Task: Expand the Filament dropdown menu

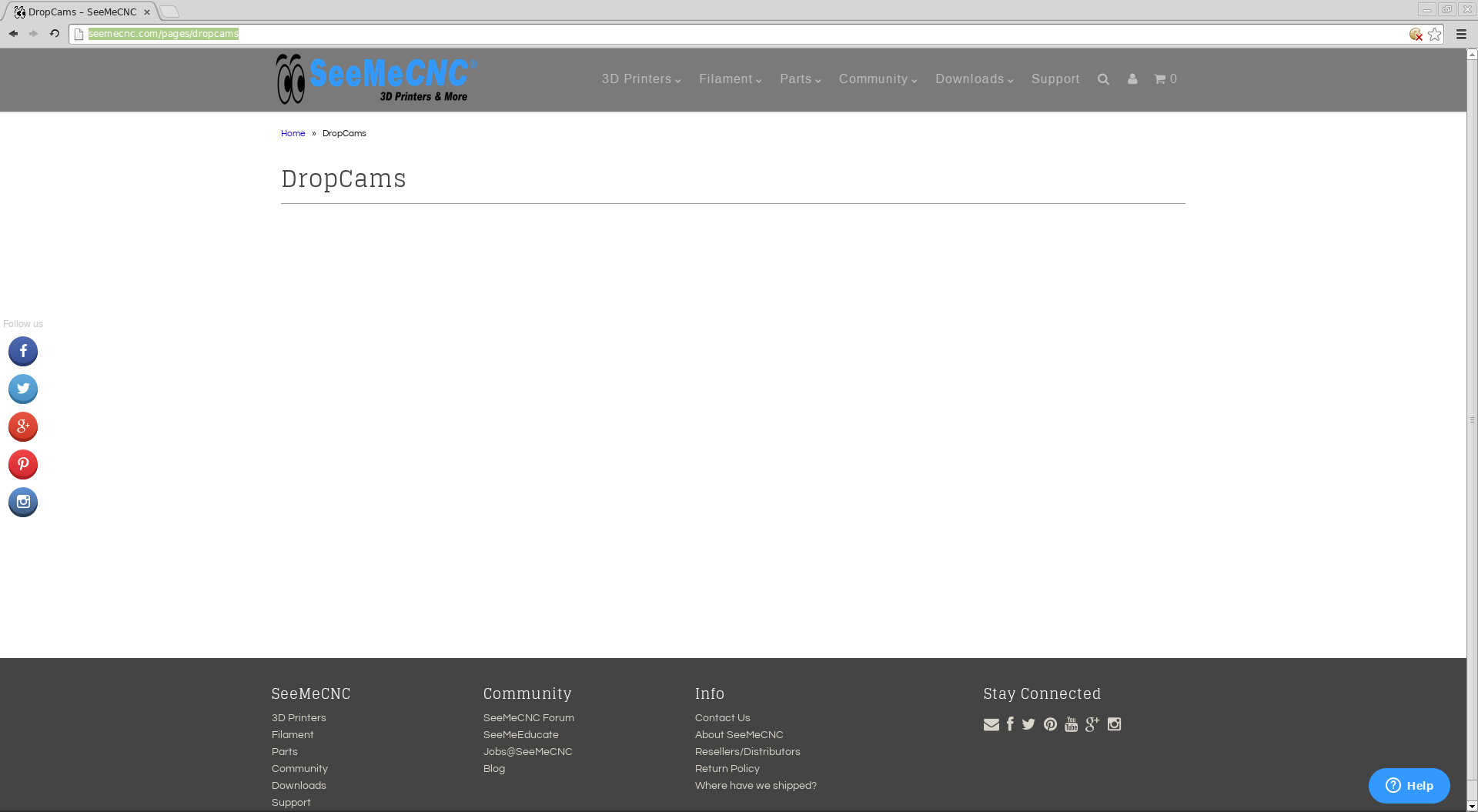Action: tap(730, 79)
